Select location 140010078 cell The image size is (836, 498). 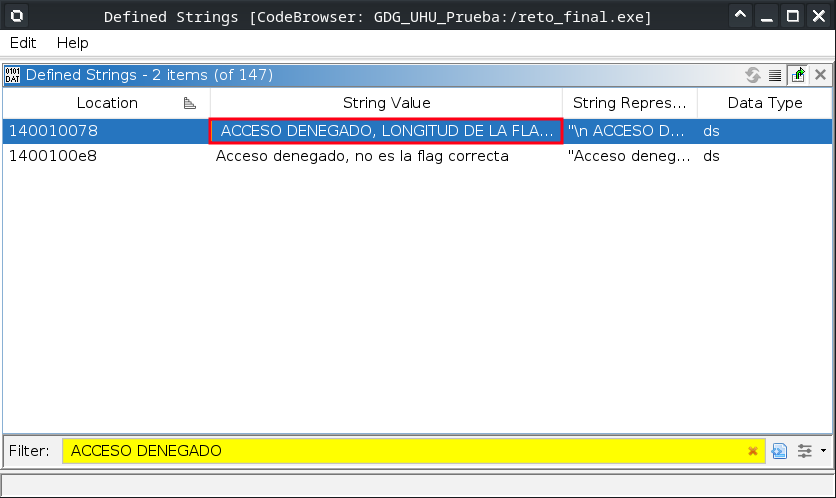[x=106, y=131]
